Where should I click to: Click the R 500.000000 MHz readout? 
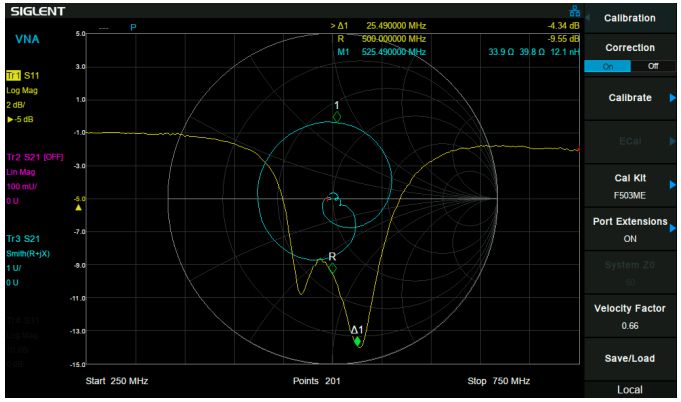click(381, 39)
